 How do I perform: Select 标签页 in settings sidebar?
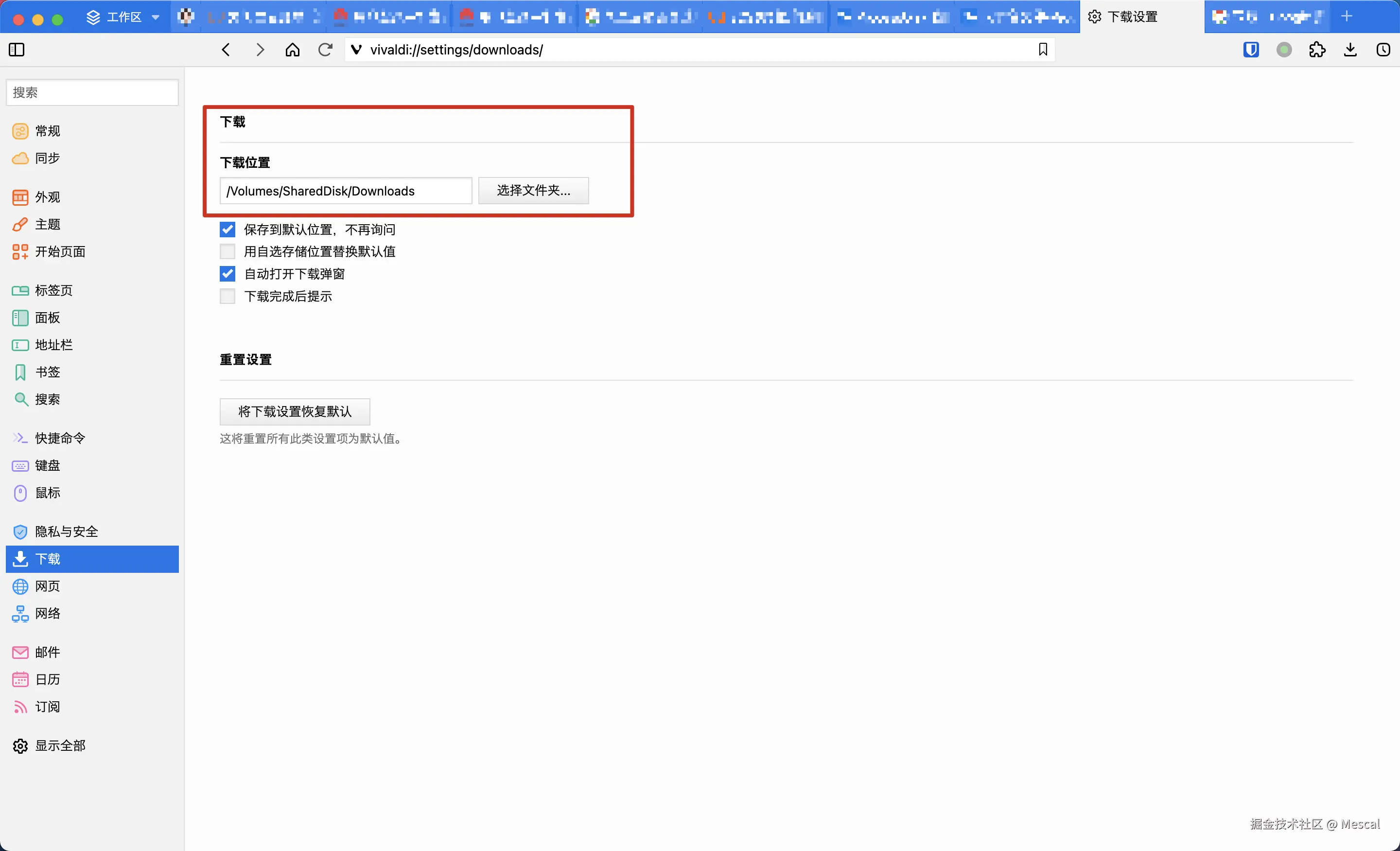coord(53,290)
